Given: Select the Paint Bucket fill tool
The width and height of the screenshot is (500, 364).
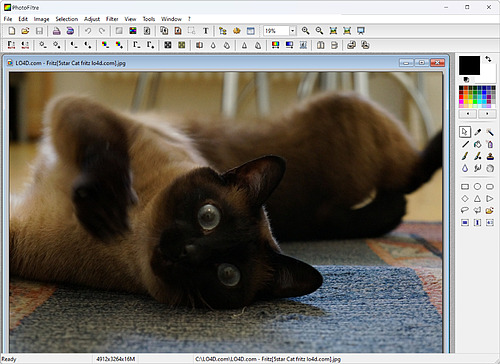Looking at the screenshot, I should pyautogui.click(x=477, y=144).
